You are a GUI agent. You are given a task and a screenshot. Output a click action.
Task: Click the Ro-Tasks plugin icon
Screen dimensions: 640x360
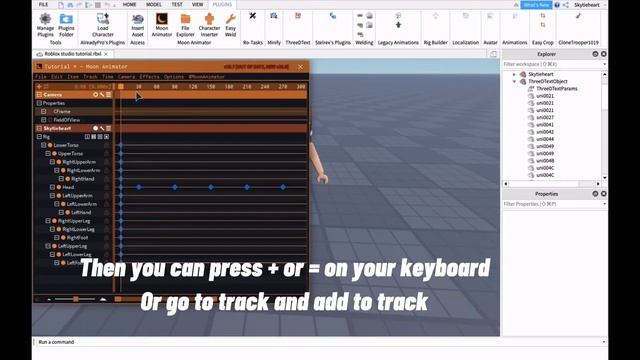pyautogui.click(x=253, y=16)
